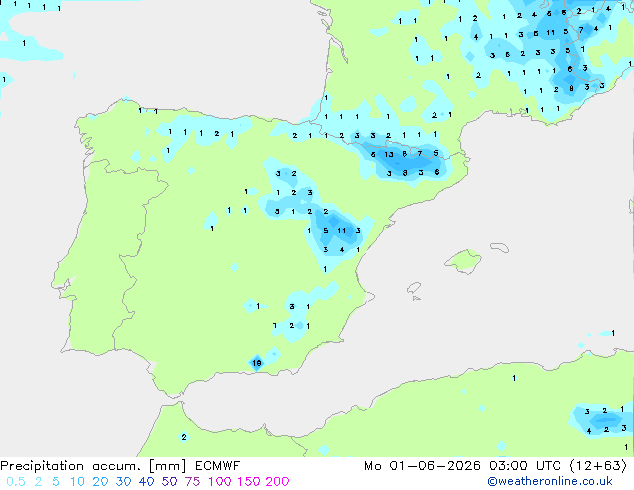
Task: Click the '(12+63)' forecast step label
Action: (x=598, y=466)
